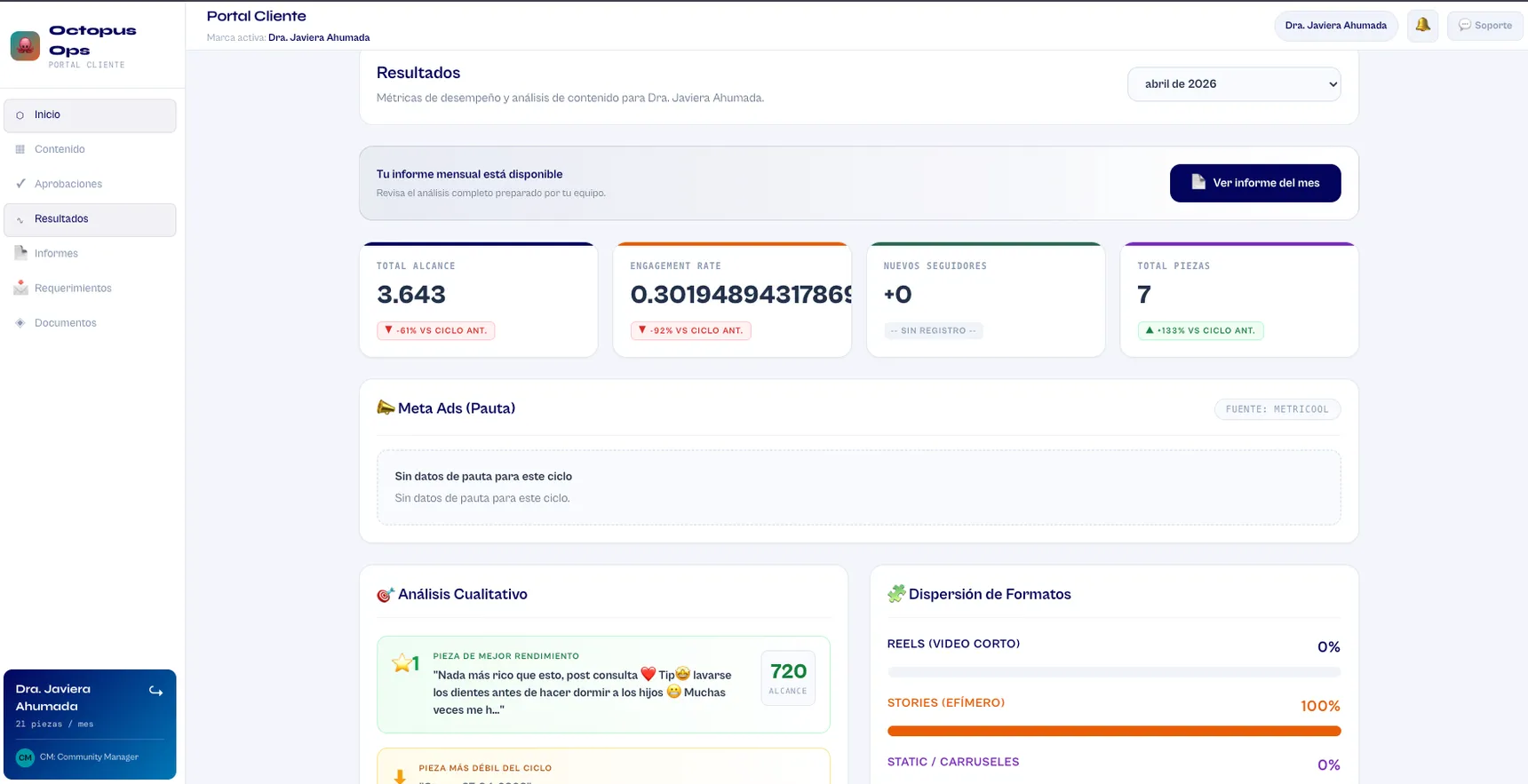
Task: Select Resultados in the sidebar
Action: (x=90, y=219)
